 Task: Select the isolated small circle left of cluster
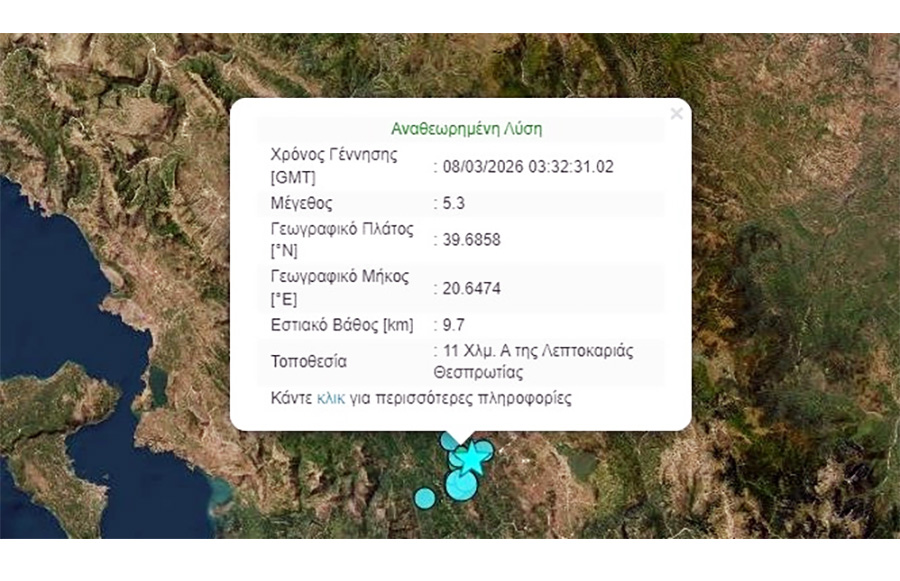point(425,497)
